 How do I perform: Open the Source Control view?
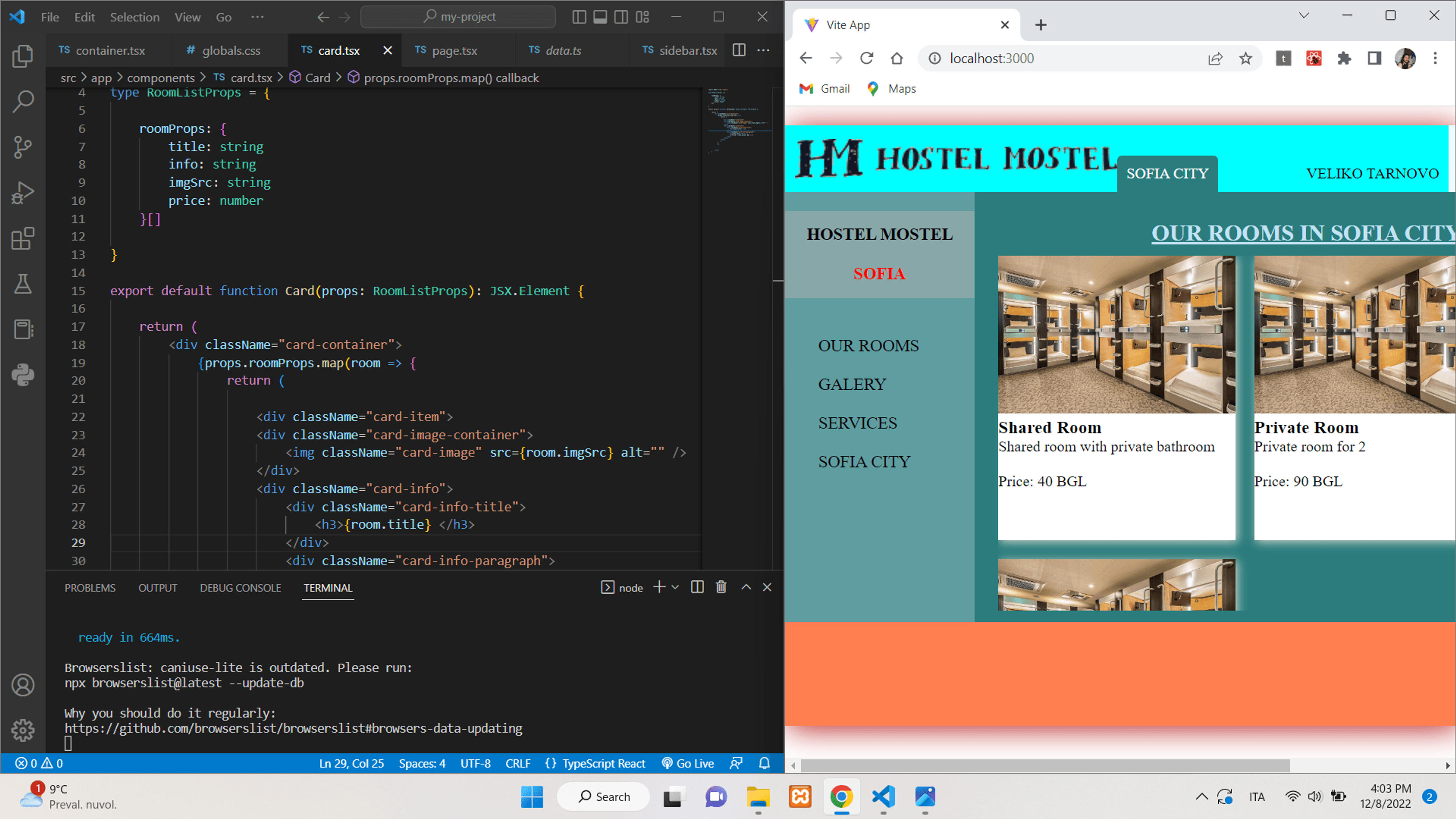(23, 147)
